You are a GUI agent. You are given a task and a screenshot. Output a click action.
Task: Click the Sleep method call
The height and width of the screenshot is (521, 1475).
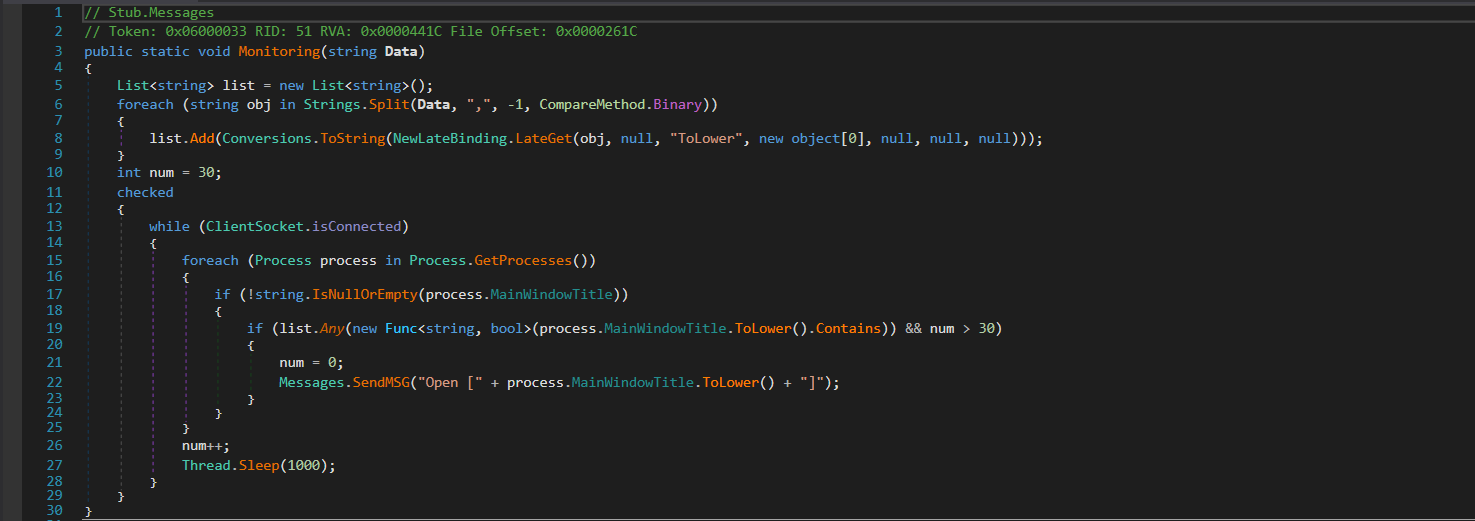click(x=258, y=466)
